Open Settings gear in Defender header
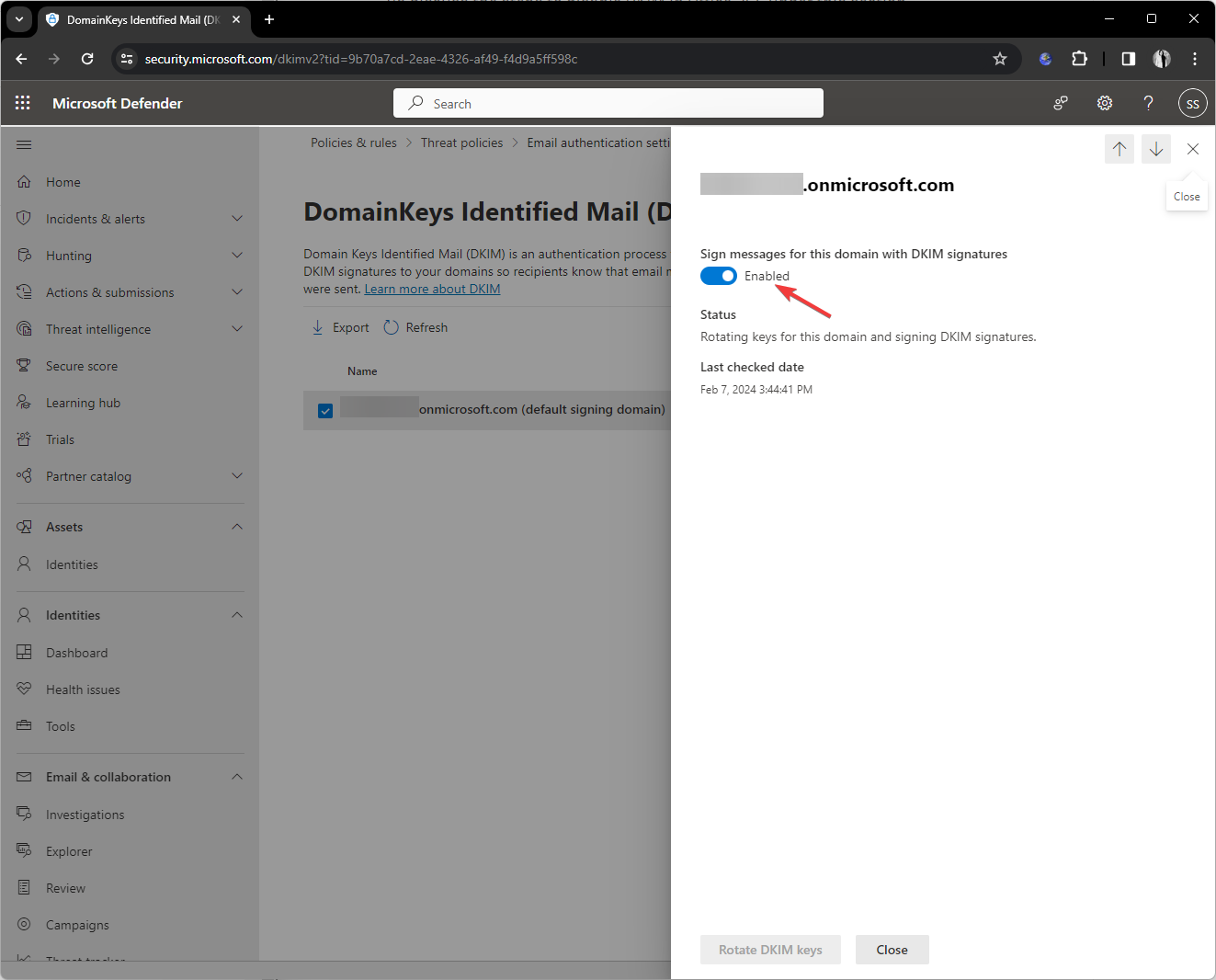The width and height of the screenshot is (1216, 980). 1105,103
